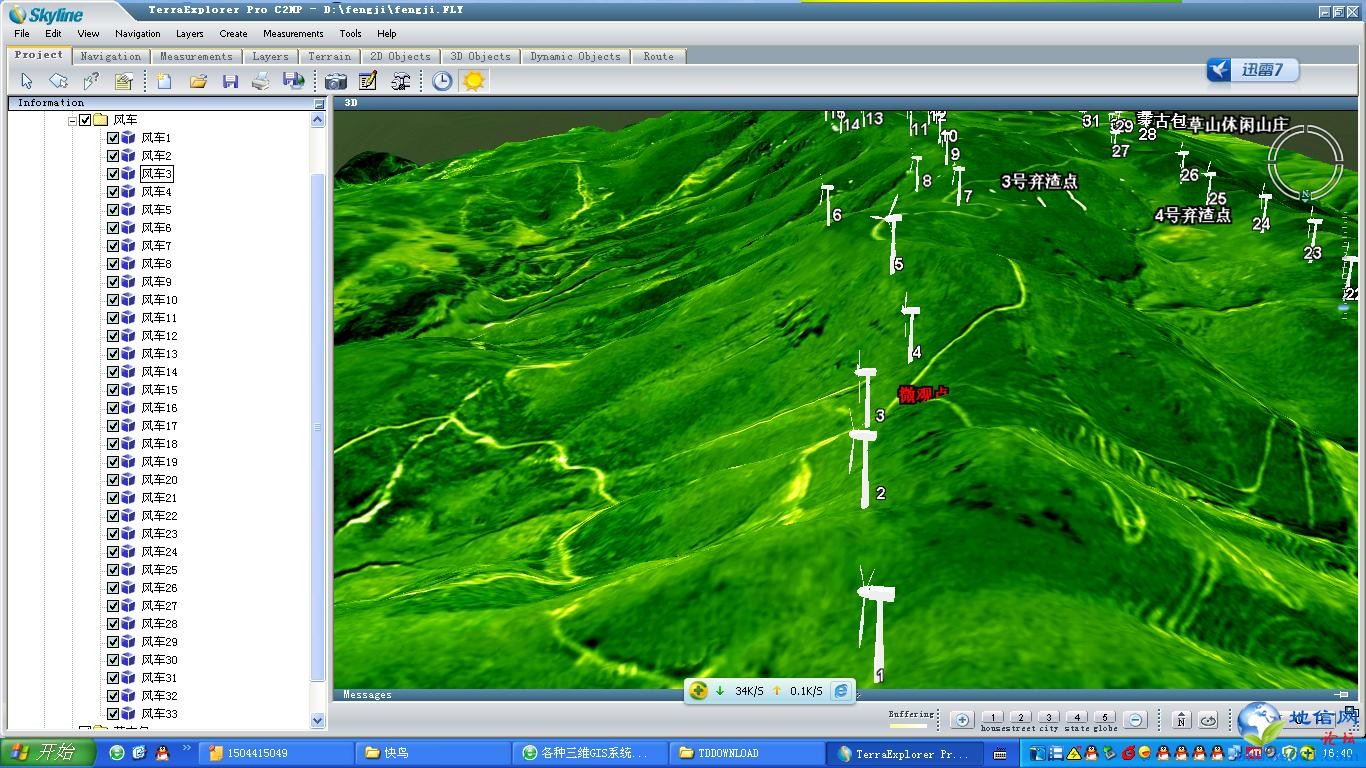Jump to street altitude level 2
Image resolution: width=1366 pixels, height=768 pixels.
[x=1020, y=717]
